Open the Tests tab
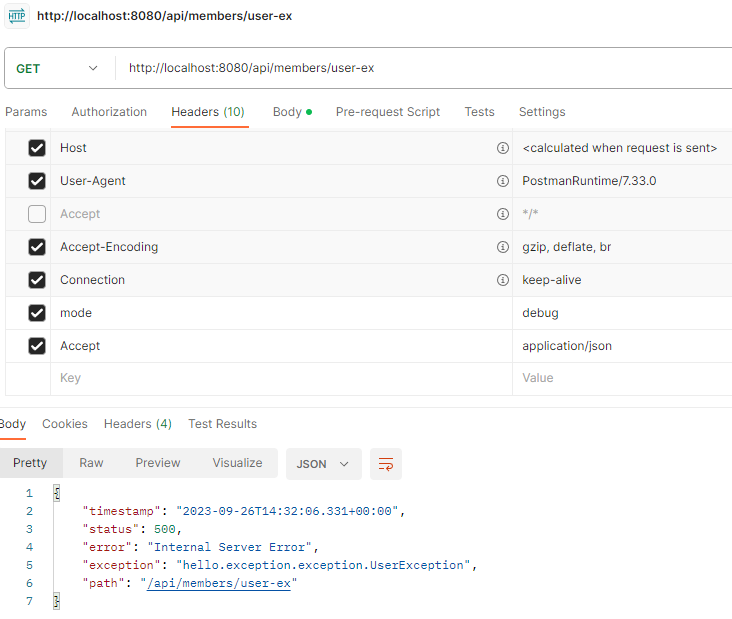 tap(479, 112)
